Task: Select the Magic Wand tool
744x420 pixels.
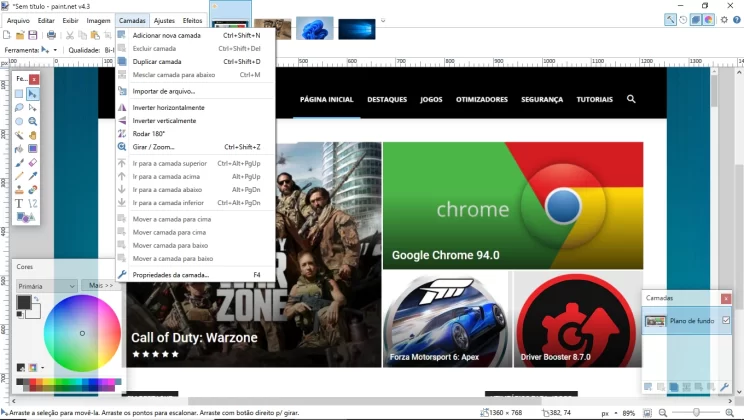Action: tap(19, 135)
